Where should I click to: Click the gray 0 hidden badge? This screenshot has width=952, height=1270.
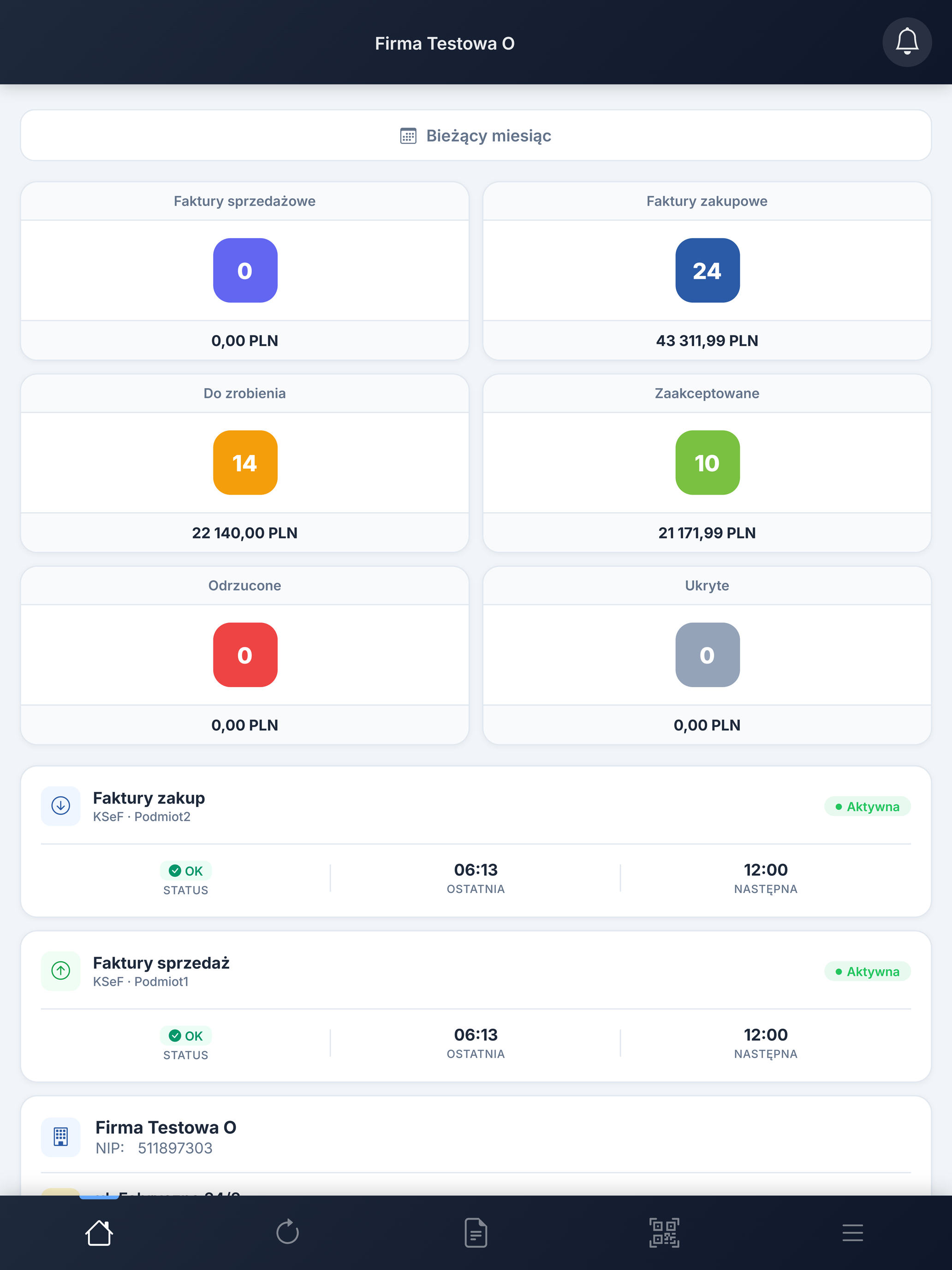click(707, 655)
